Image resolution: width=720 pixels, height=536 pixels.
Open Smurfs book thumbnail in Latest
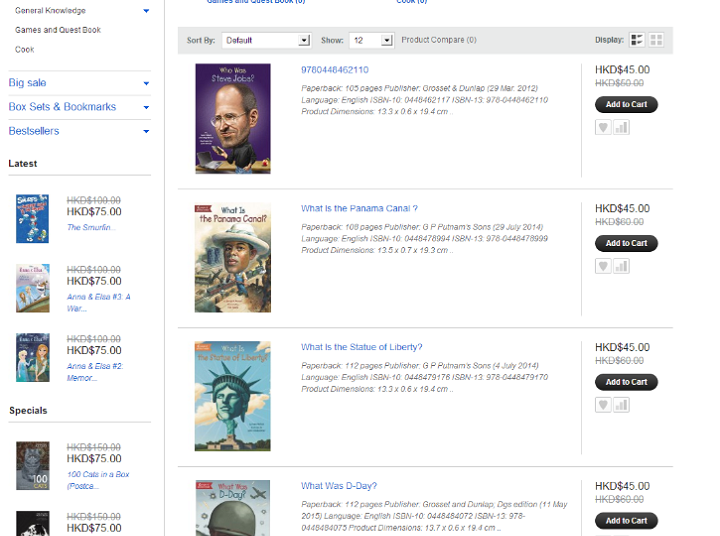[32, 219]
